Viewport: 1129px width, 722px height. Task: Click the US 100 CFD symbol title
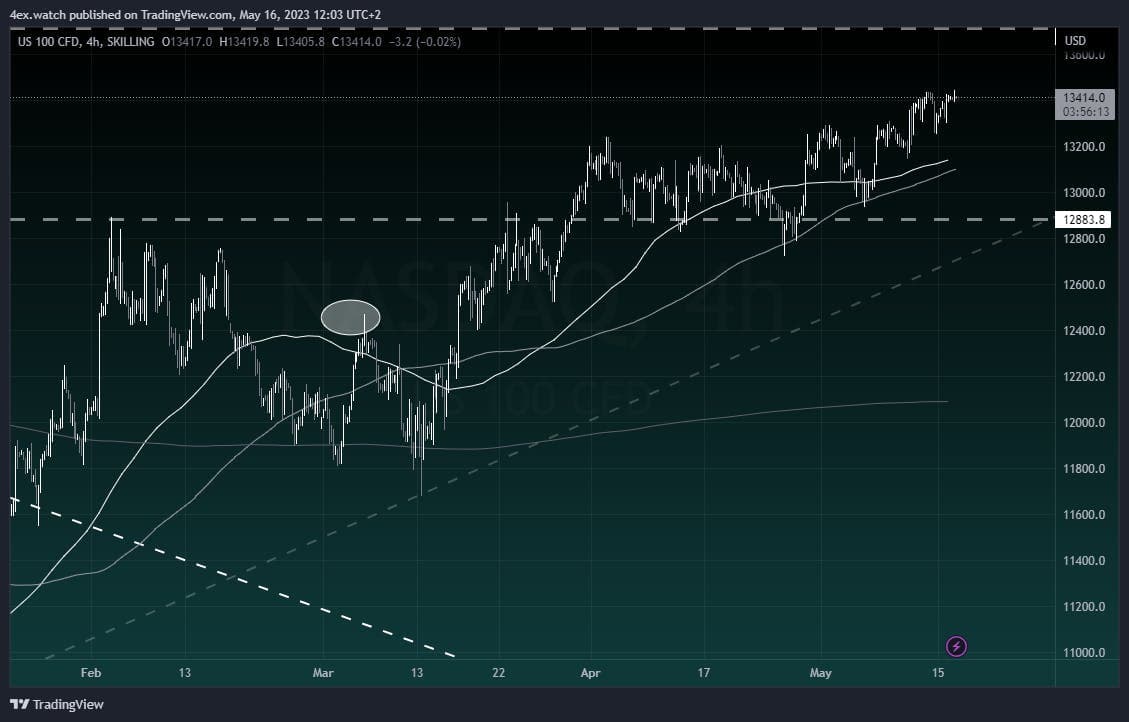tap(49, 42)
